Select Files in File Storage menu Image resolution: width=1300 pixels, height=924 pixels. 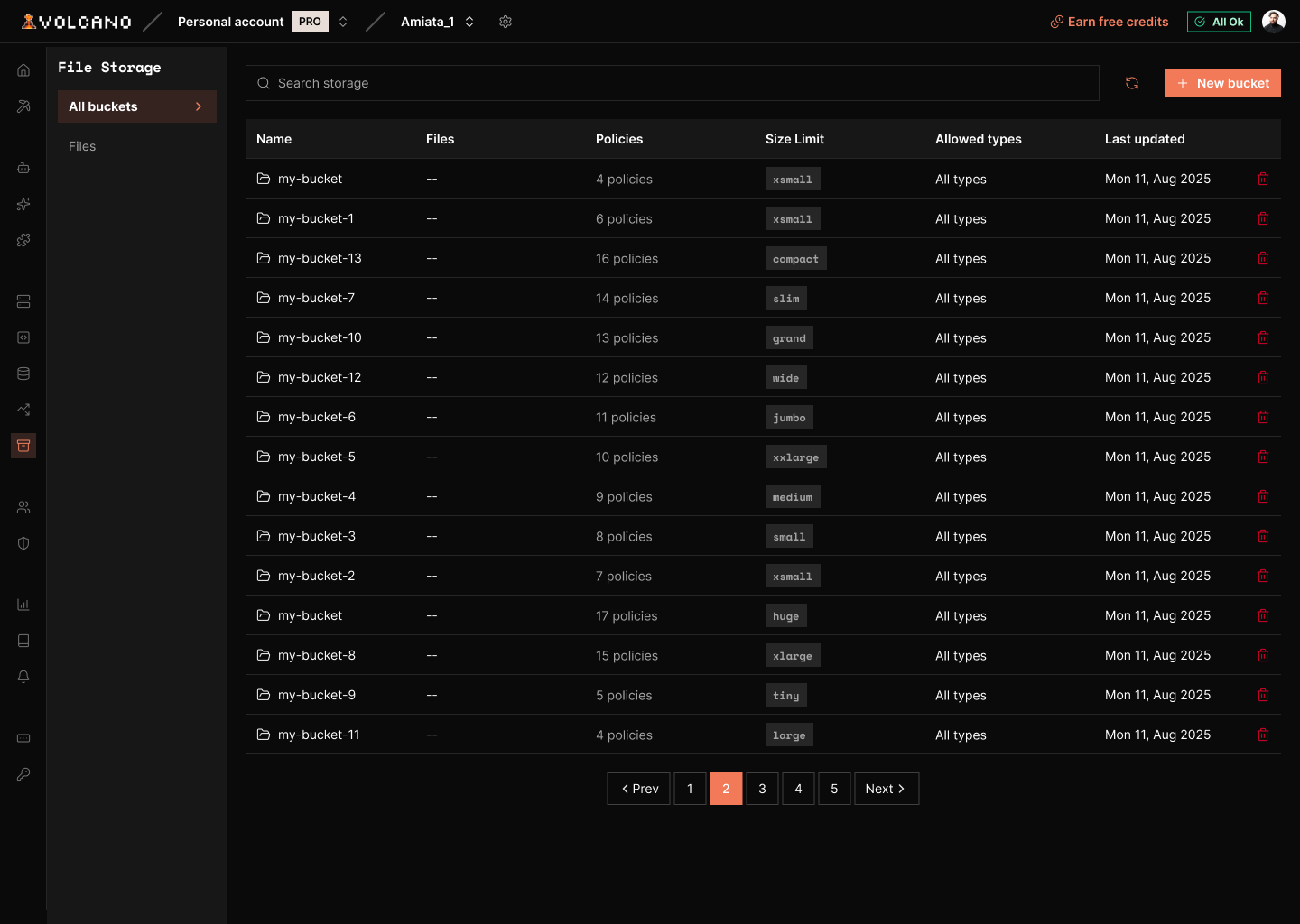pos(82,146)
